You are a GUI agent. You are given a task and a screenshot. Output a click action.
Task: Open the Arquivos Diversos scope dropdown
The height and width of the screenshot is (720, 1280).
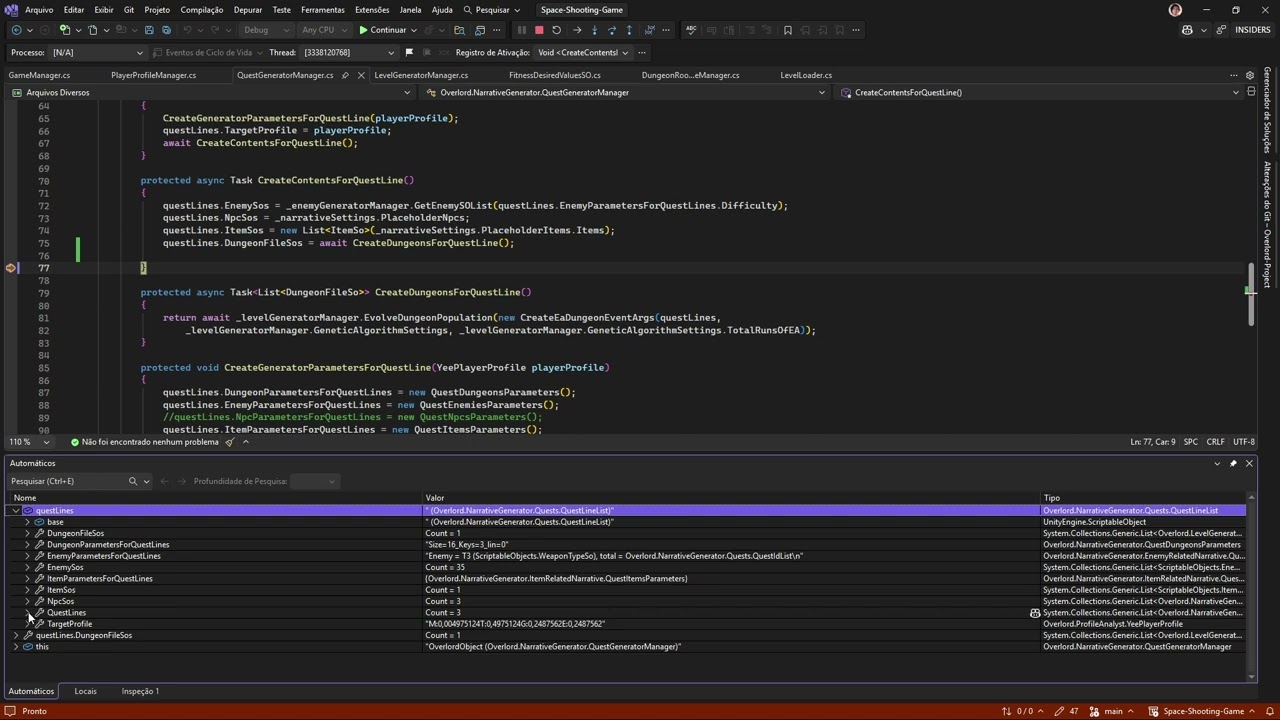coord(212,92)
